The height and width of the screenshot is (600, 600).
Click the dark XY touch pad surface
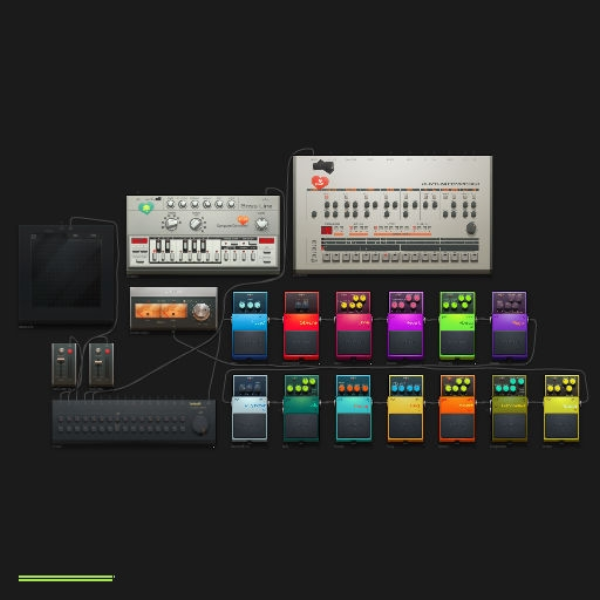click(67, 272)
